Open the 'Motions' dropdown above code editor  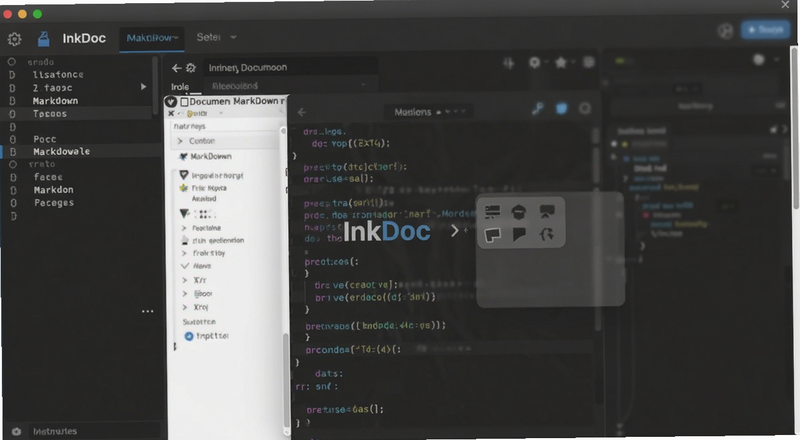pos(427,112)
